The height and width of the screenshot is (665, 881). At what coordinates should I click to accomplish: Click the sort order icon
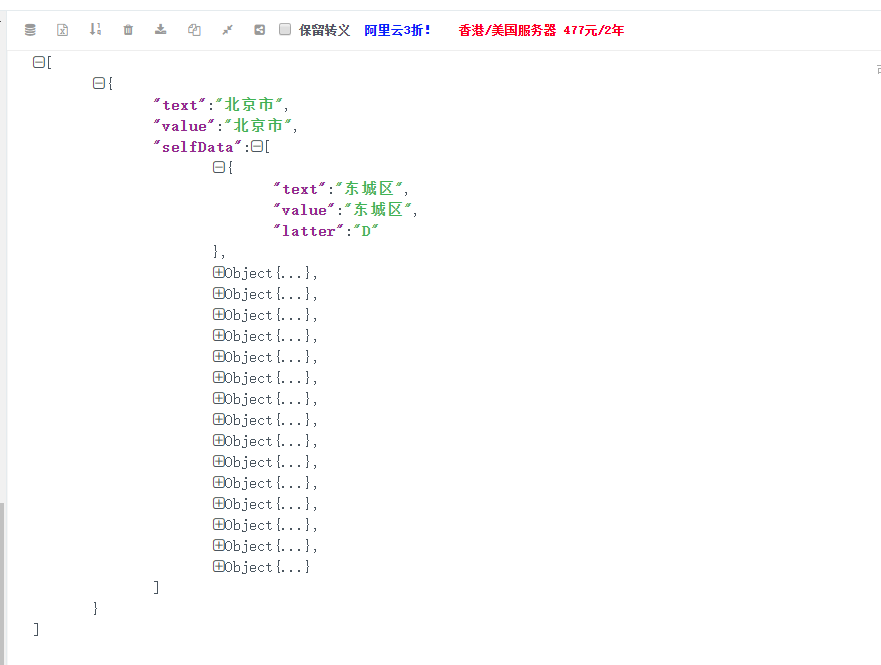[96, 29]
